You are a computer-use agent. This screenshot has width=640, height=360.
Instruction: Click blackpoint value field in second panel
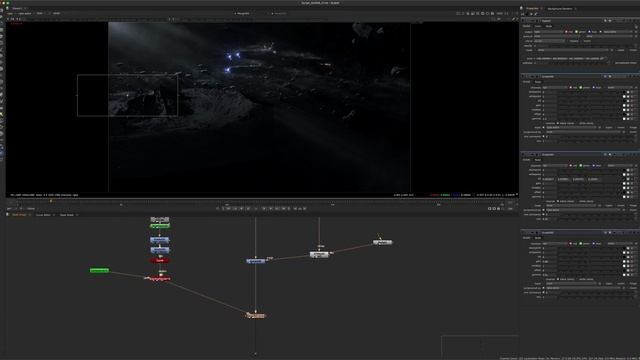pos(549,92)
